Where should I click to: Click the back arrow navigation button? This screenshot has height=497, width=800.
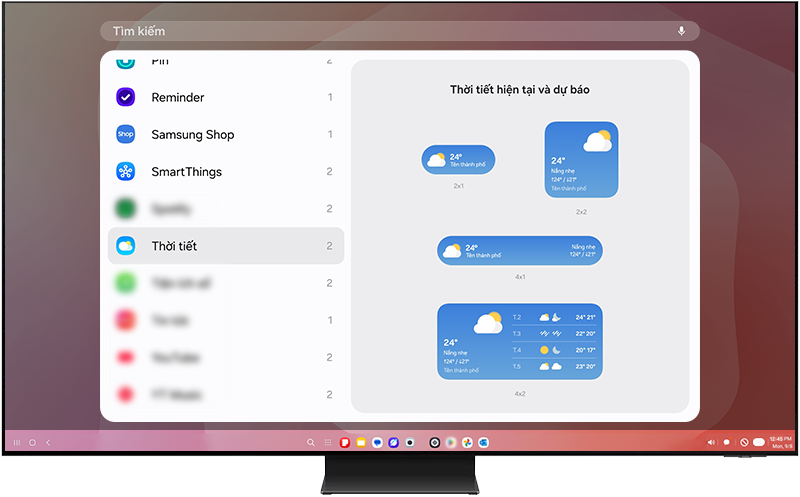pyautogui.click(x=48, y=442)
